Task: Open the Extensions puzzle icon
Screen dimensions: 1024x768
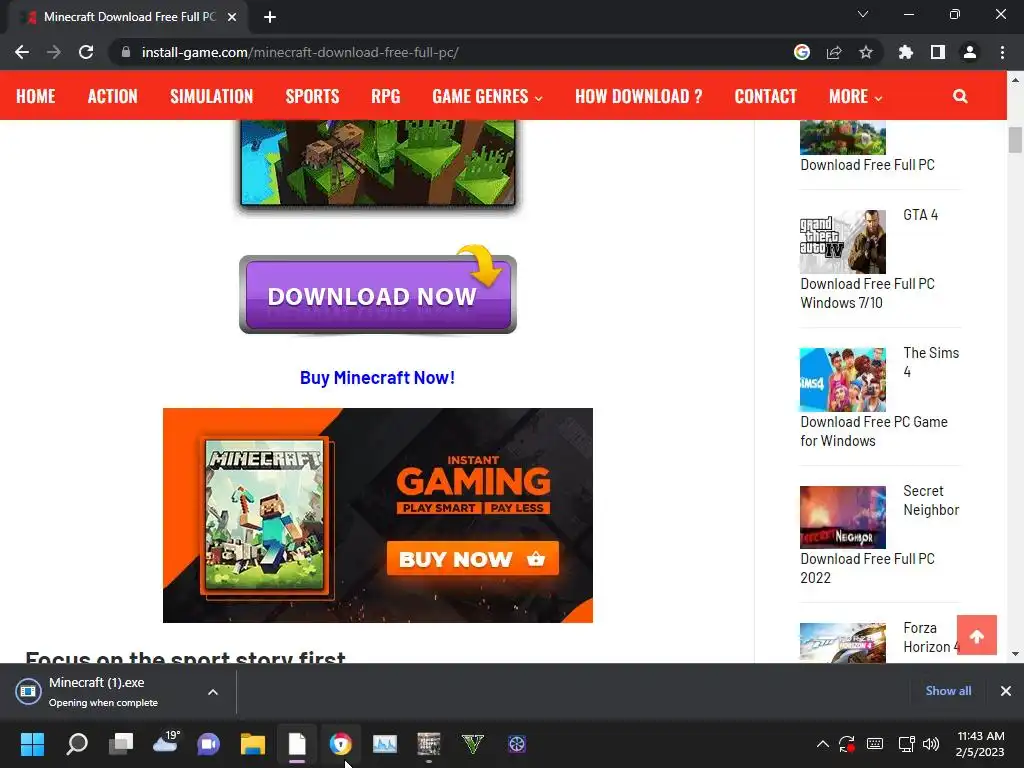Action: pos(905,52)
